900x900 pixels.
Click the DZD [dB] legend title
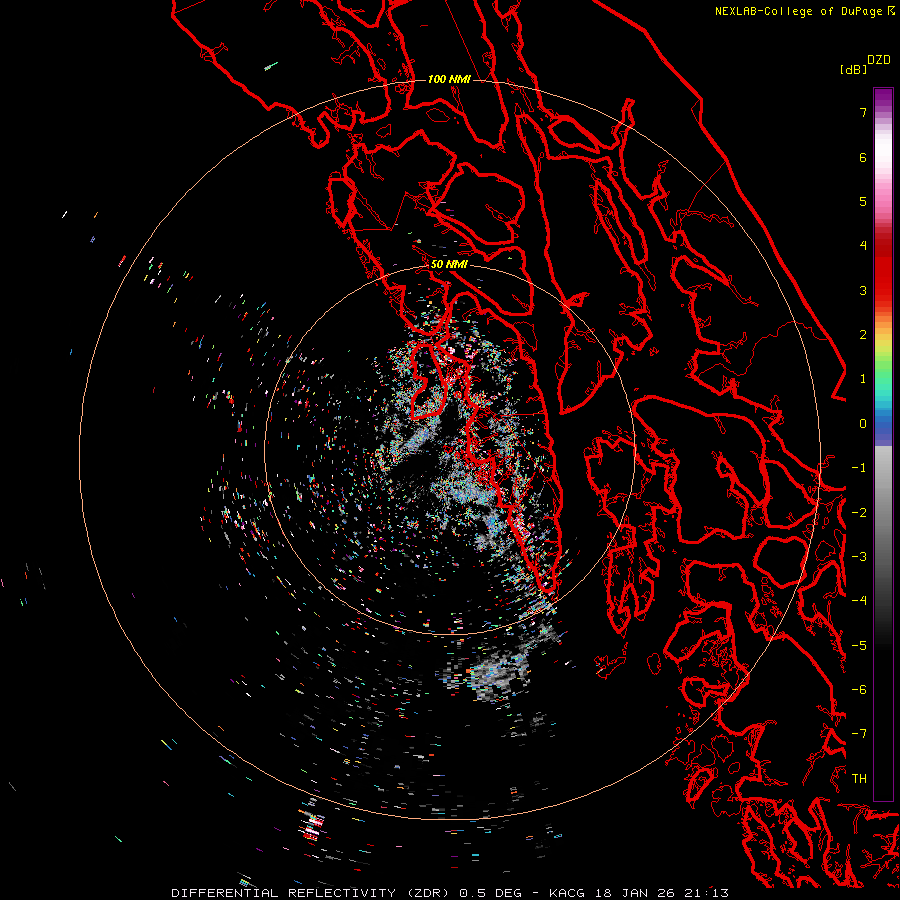(865, 64)
